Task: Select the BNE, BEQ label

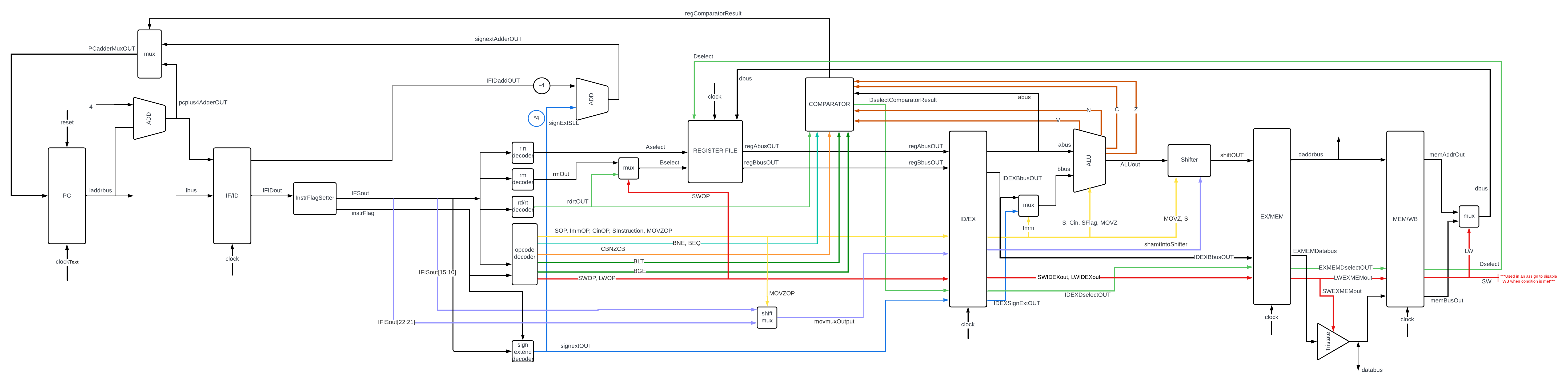Action: tap(686, 243)
